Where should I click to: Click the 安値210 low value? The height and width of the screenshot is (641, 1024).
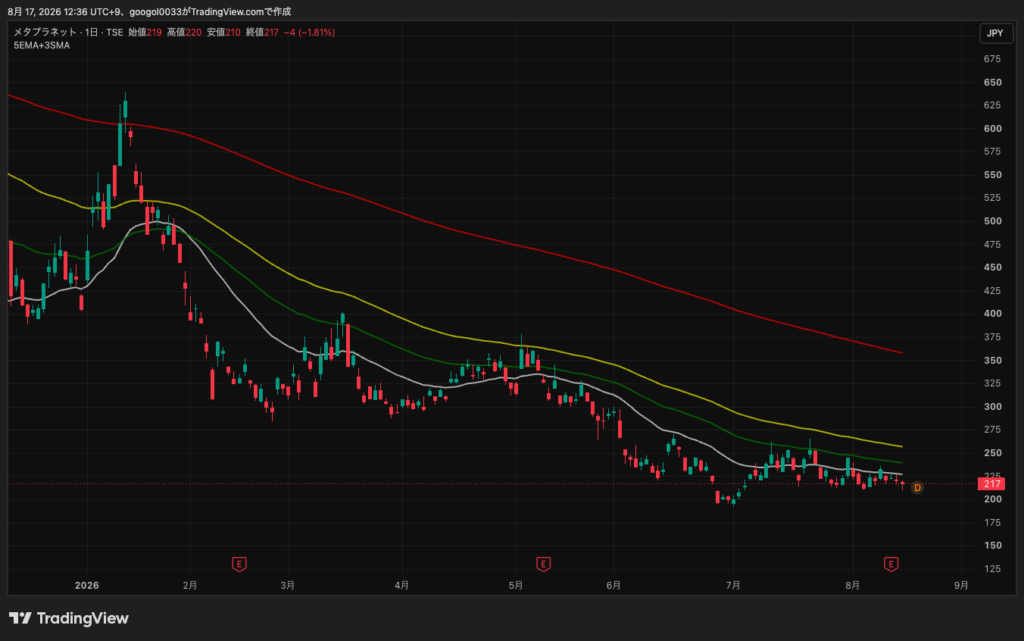tap(223, 32)
